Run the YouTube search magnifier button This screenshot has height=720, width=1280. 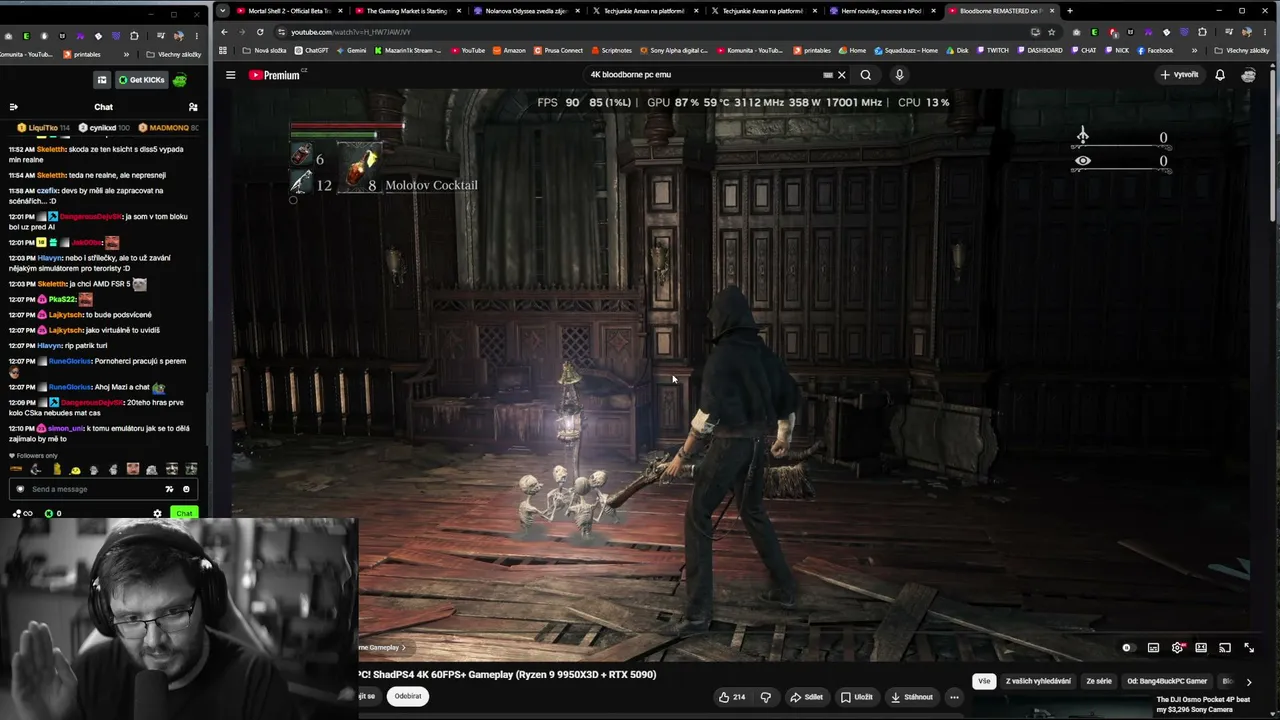866,75
